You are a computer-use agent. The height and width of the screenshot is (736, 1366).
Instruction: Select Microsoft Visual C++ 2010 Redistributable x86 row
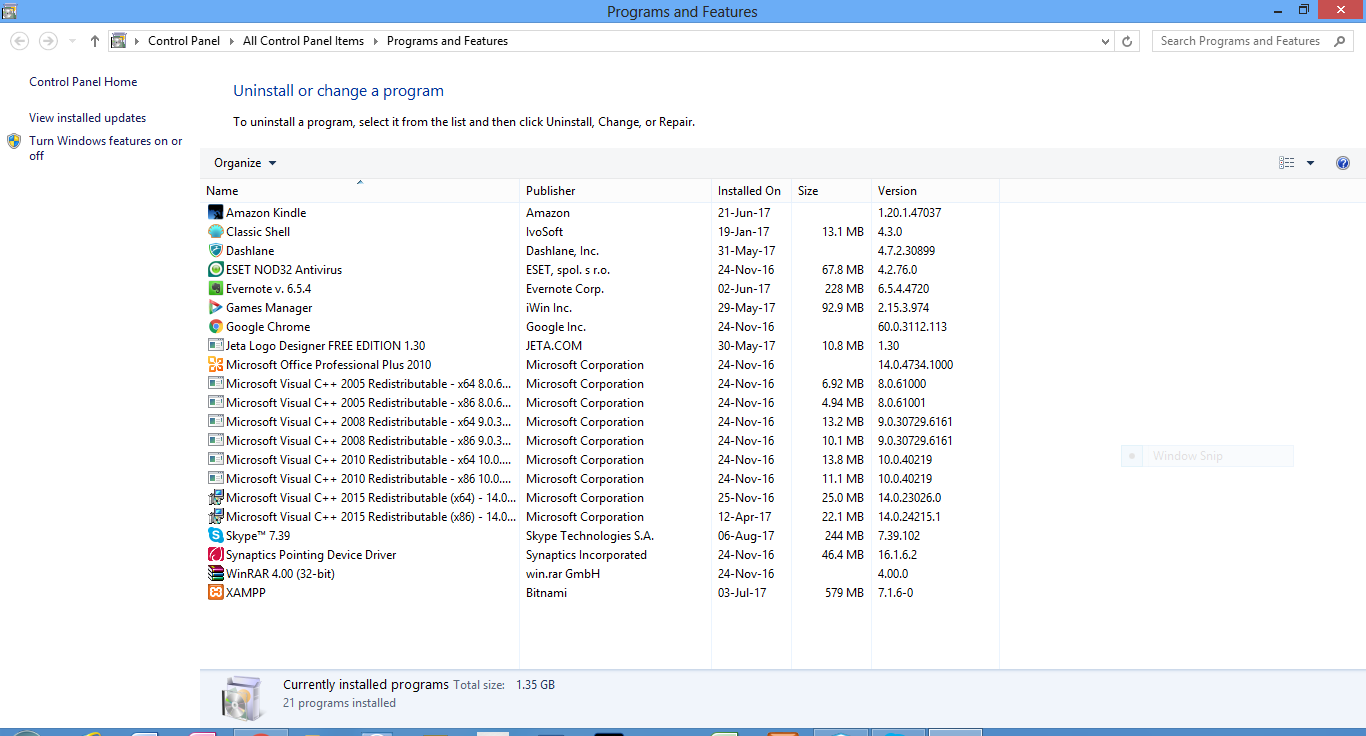coord(600,478)
